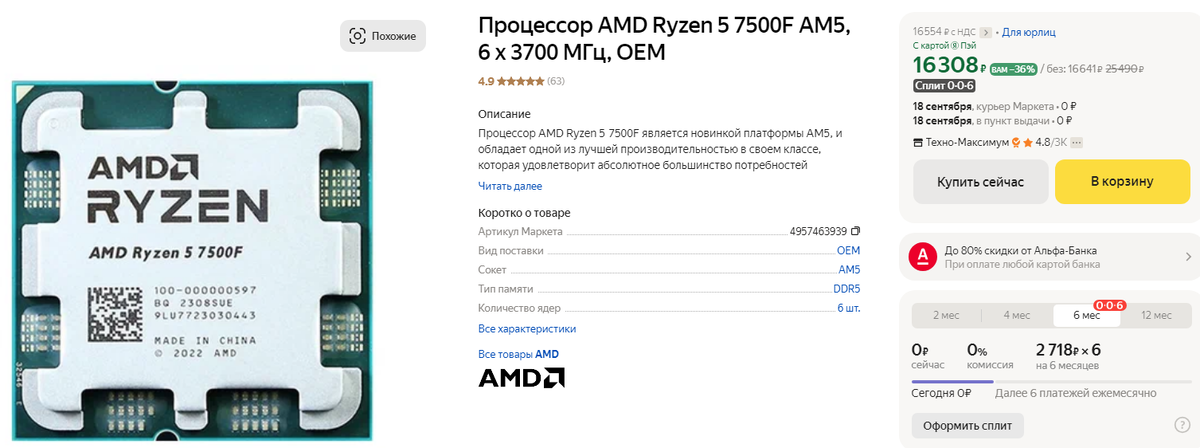
Task: Click the split payment progress bar
Action: coord(1051,380)
